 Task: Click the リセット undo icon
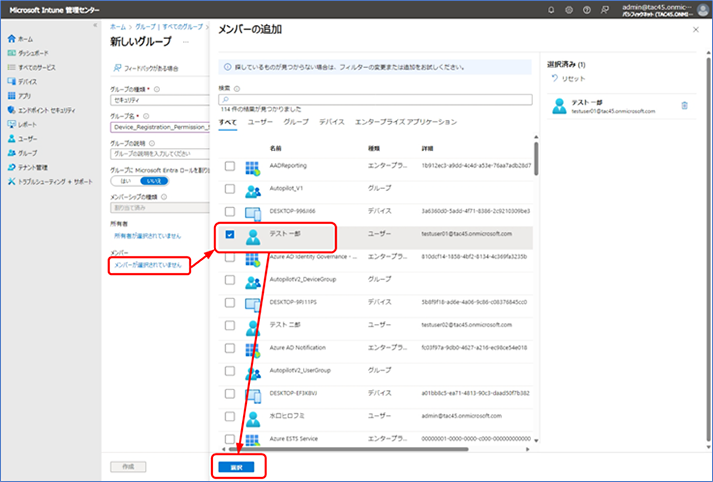tap(554, 78)
